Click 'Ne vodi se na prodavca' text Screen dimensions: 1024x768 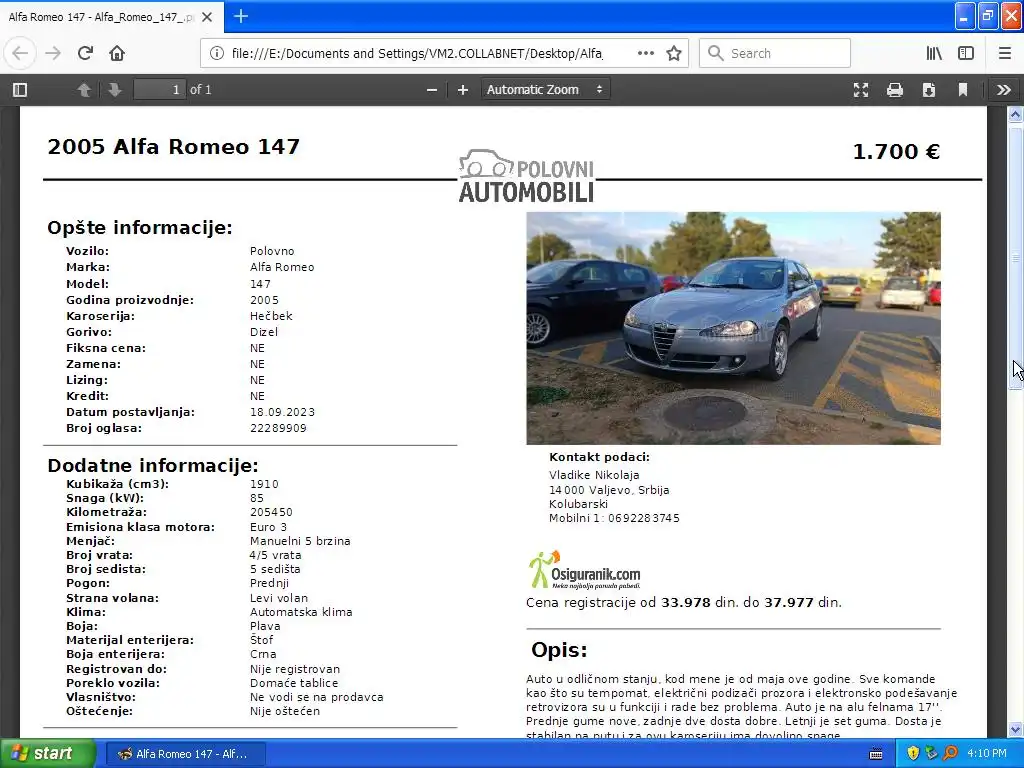click(x=317, y=697)
